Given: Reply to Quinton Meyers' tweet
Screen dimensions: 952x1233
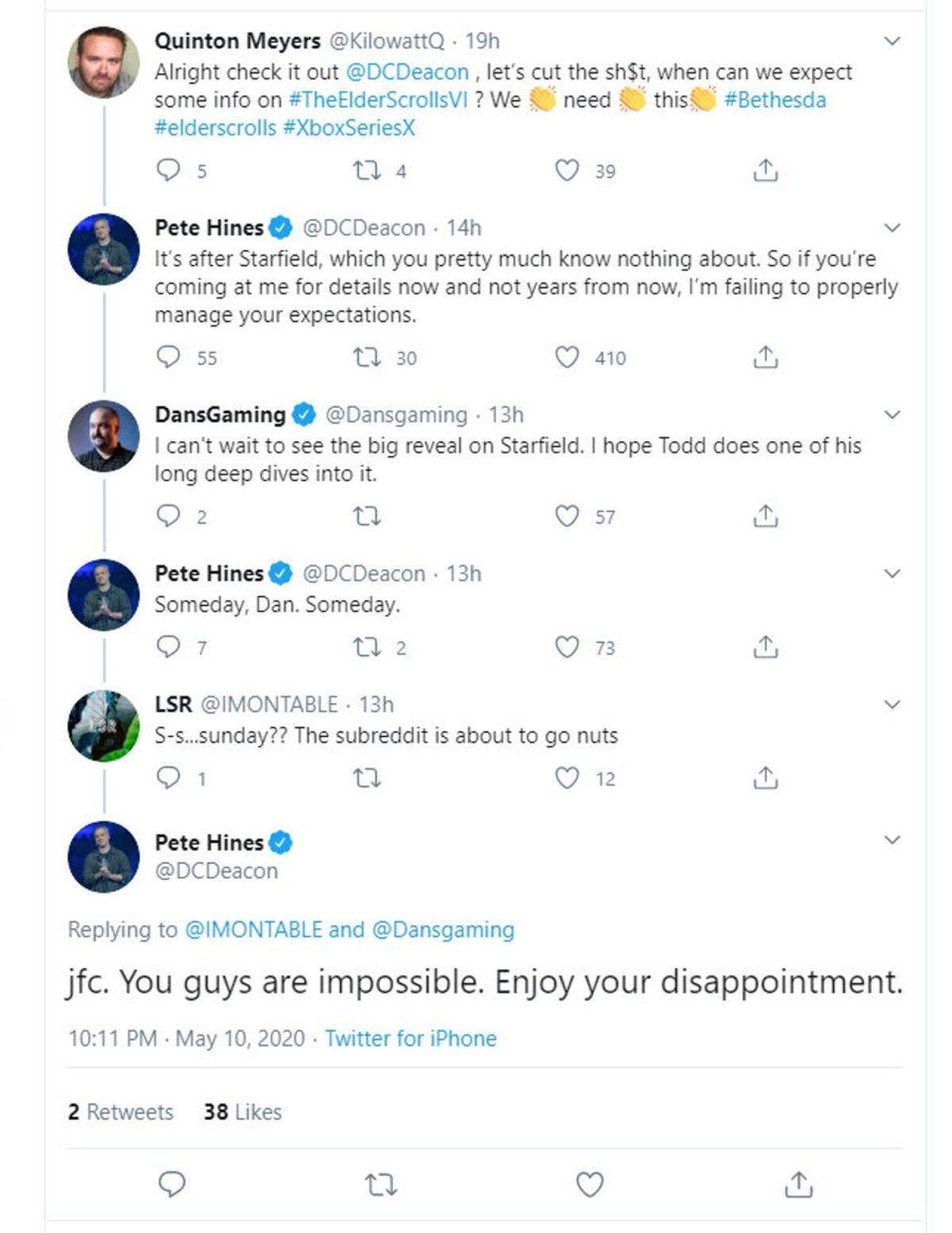Looking at the screenshot, I should pos(168,170).
